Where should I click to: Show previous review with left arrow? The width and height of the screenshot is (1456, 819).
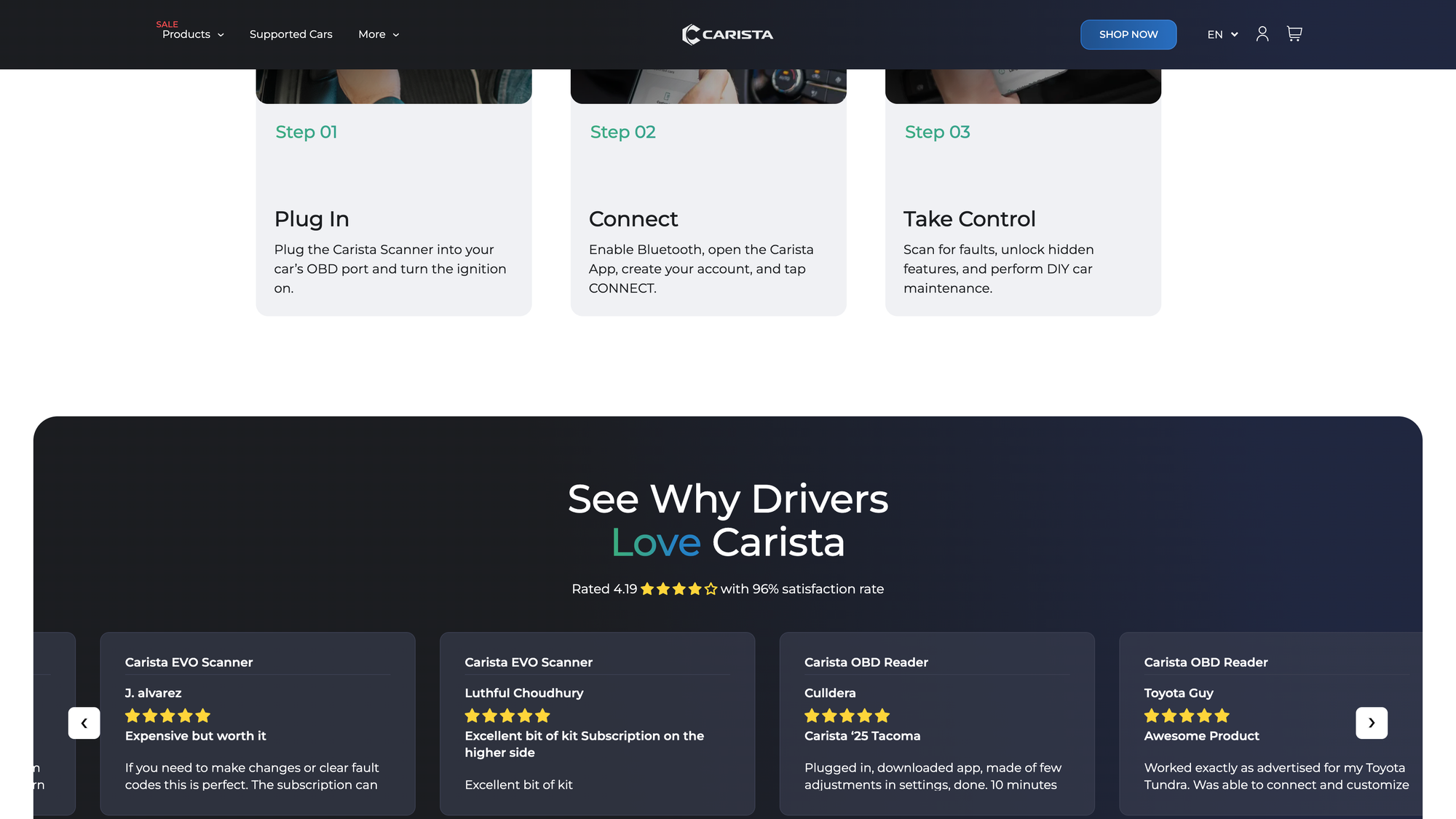84,723
